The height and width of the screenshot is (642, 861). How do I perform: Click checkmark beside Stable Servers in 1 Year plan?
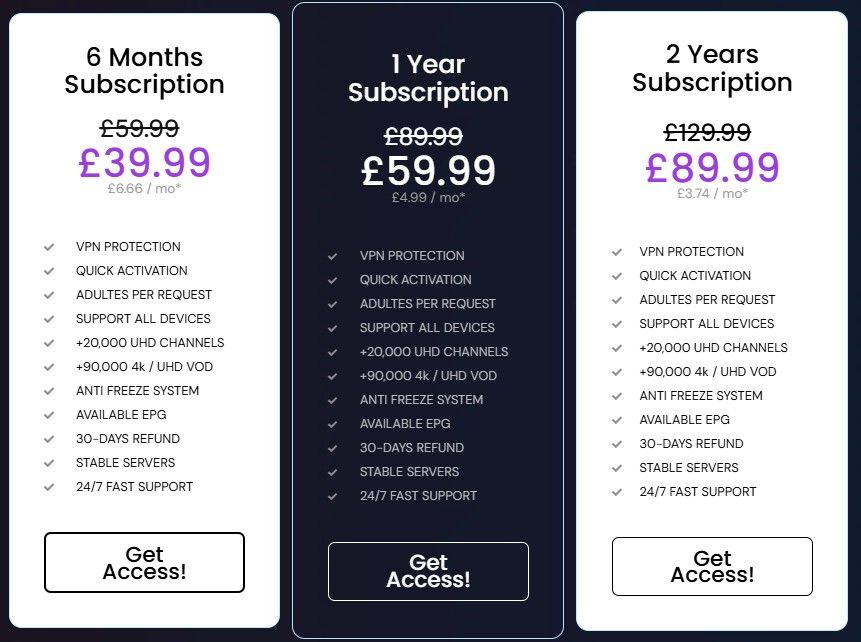[333, 472]
